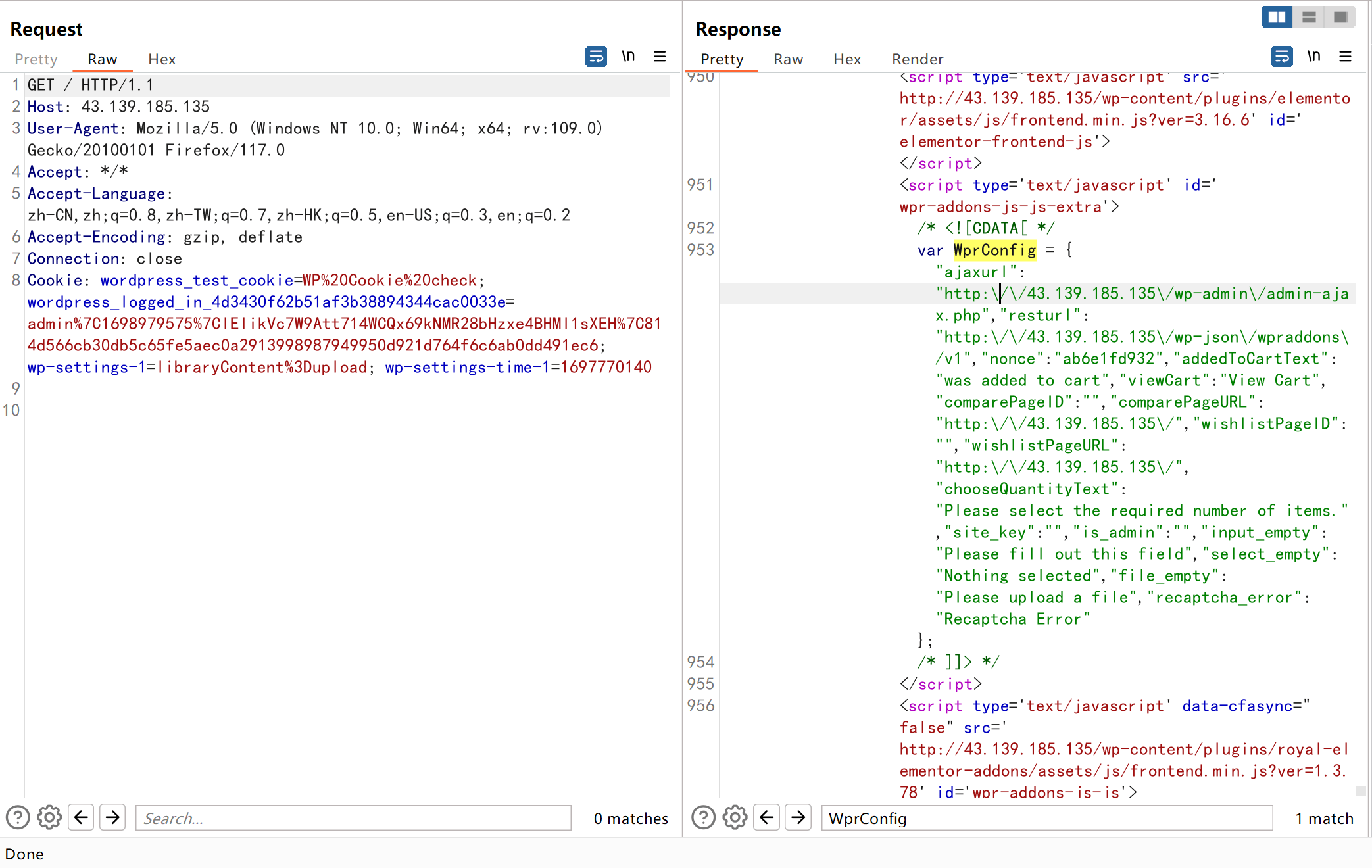The height and width of the screenshot is (868, 1372).
Task: Click response line number 956
Action: pos(700,706)
